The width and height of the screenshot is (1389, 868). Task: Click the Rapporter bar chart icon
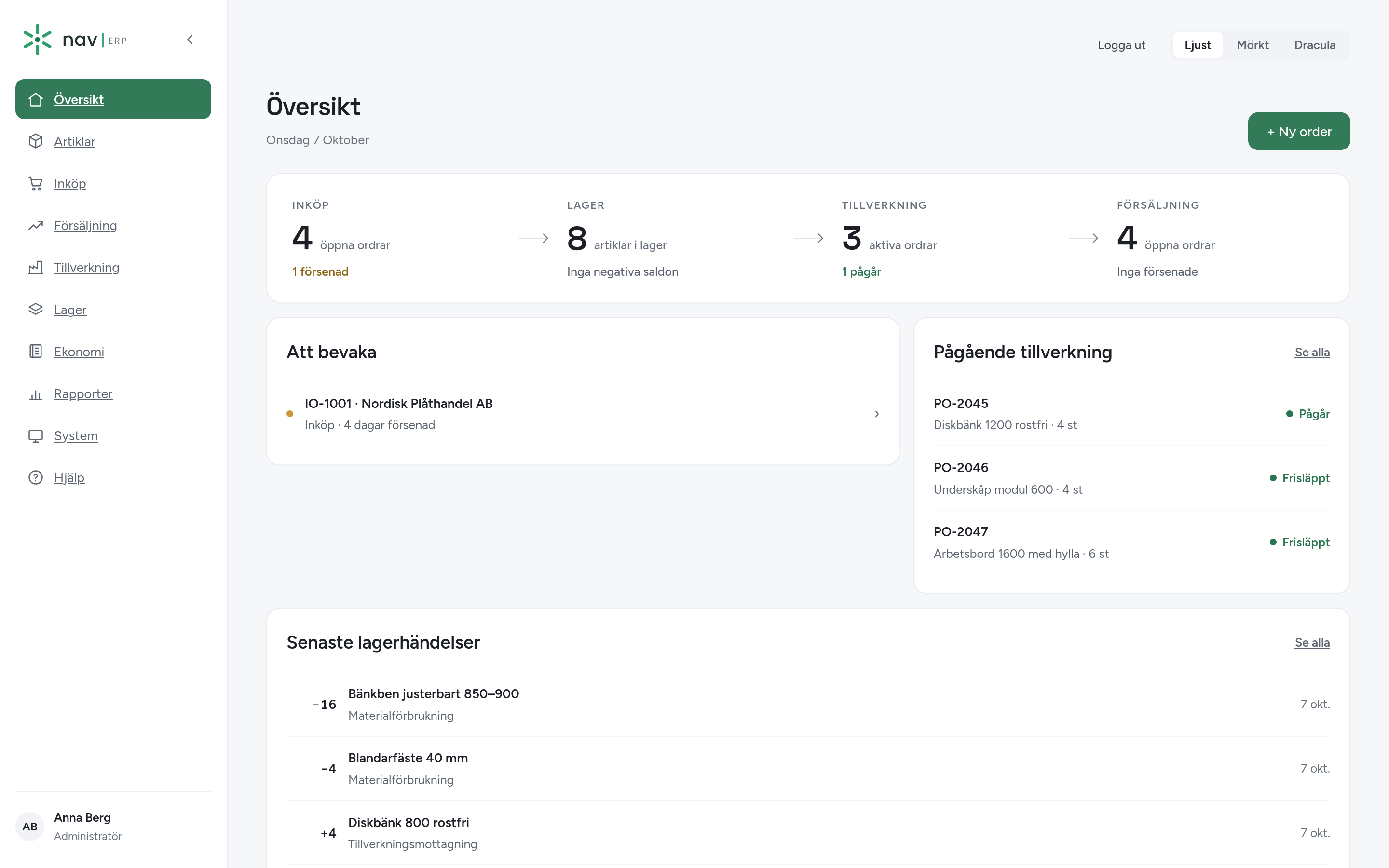click(36, 394)
